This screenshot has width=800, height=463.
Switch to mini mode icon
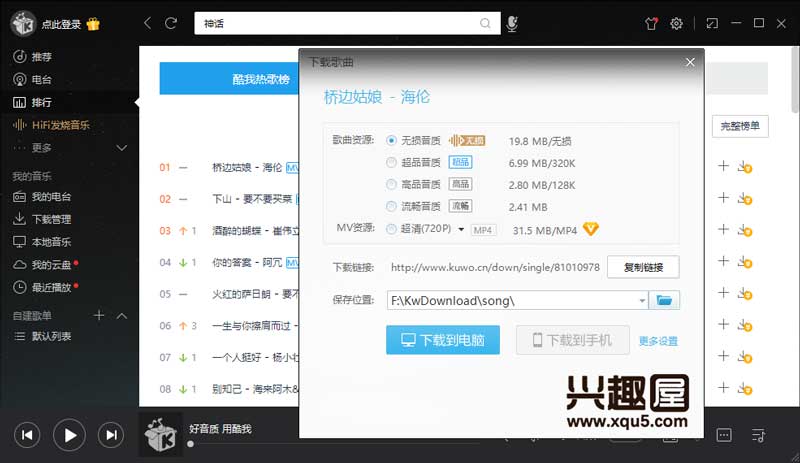coord(712,23)
